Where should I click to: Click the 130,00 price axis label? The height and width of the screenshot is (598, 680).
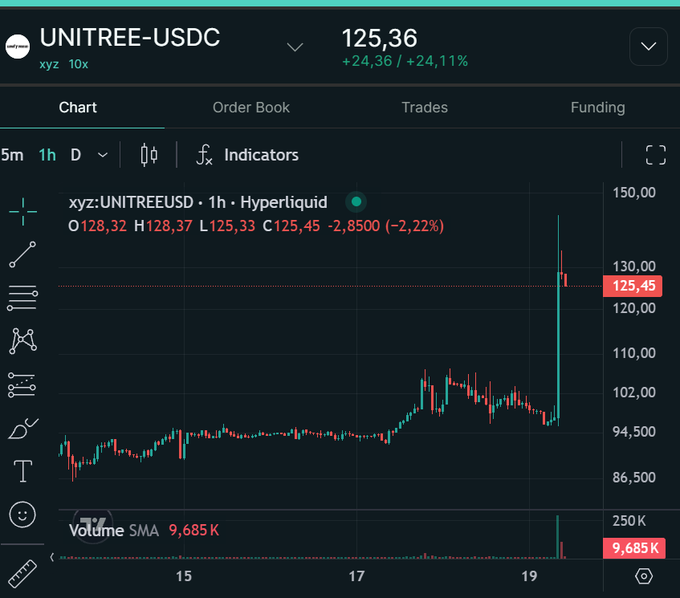pos(634,266)
